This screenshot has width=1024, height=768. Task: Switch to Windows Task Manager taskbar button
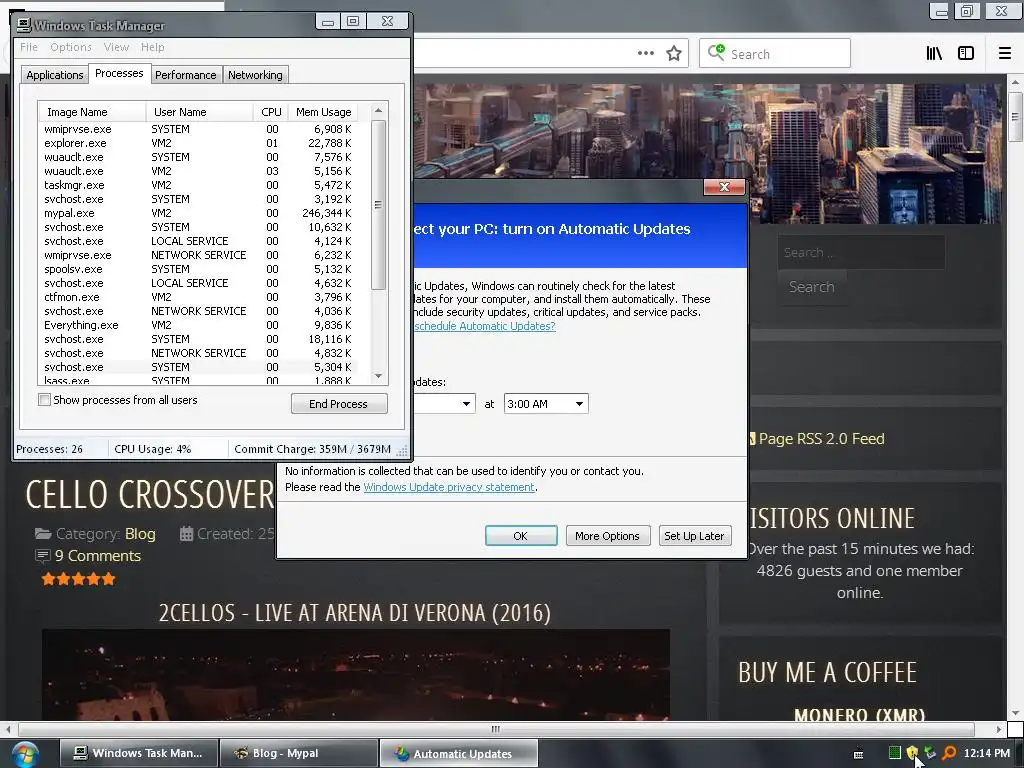(x=139, y=753)
